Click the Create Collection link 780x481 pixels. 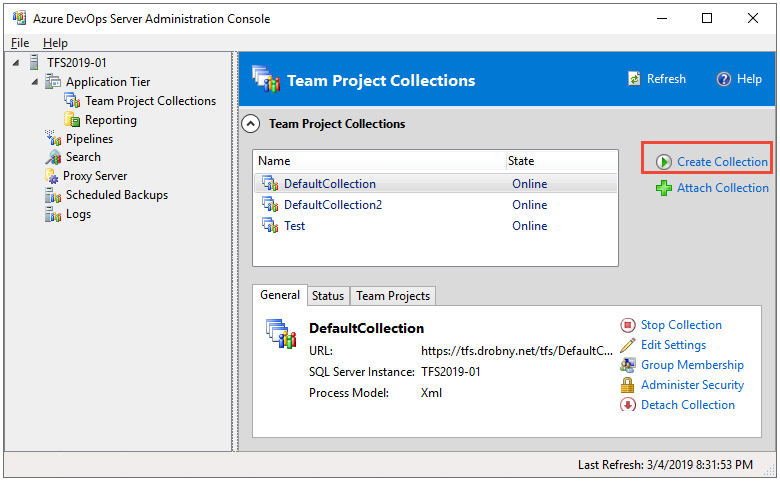(x=722, y=162)
